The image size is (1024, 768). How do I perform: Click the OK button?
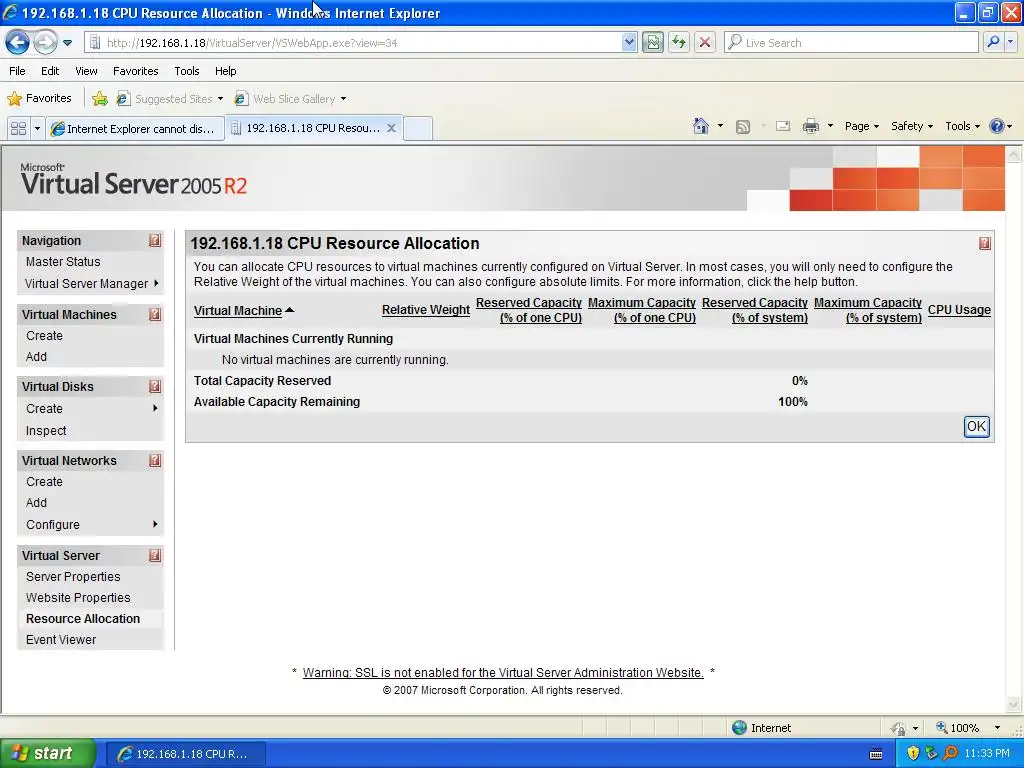tap(976, 426)
